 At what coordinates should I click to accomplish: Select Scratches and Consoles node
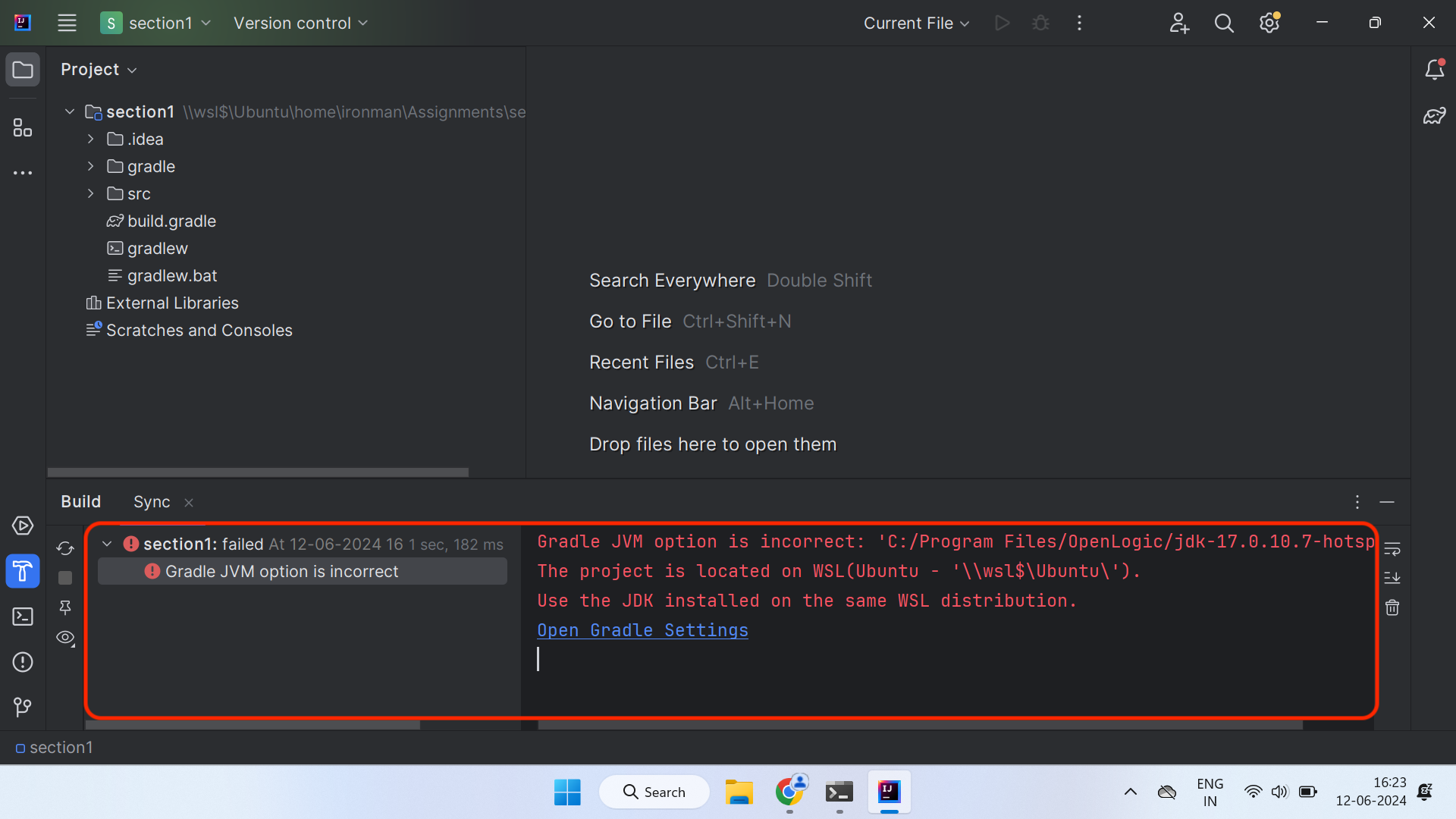point(199,331)
